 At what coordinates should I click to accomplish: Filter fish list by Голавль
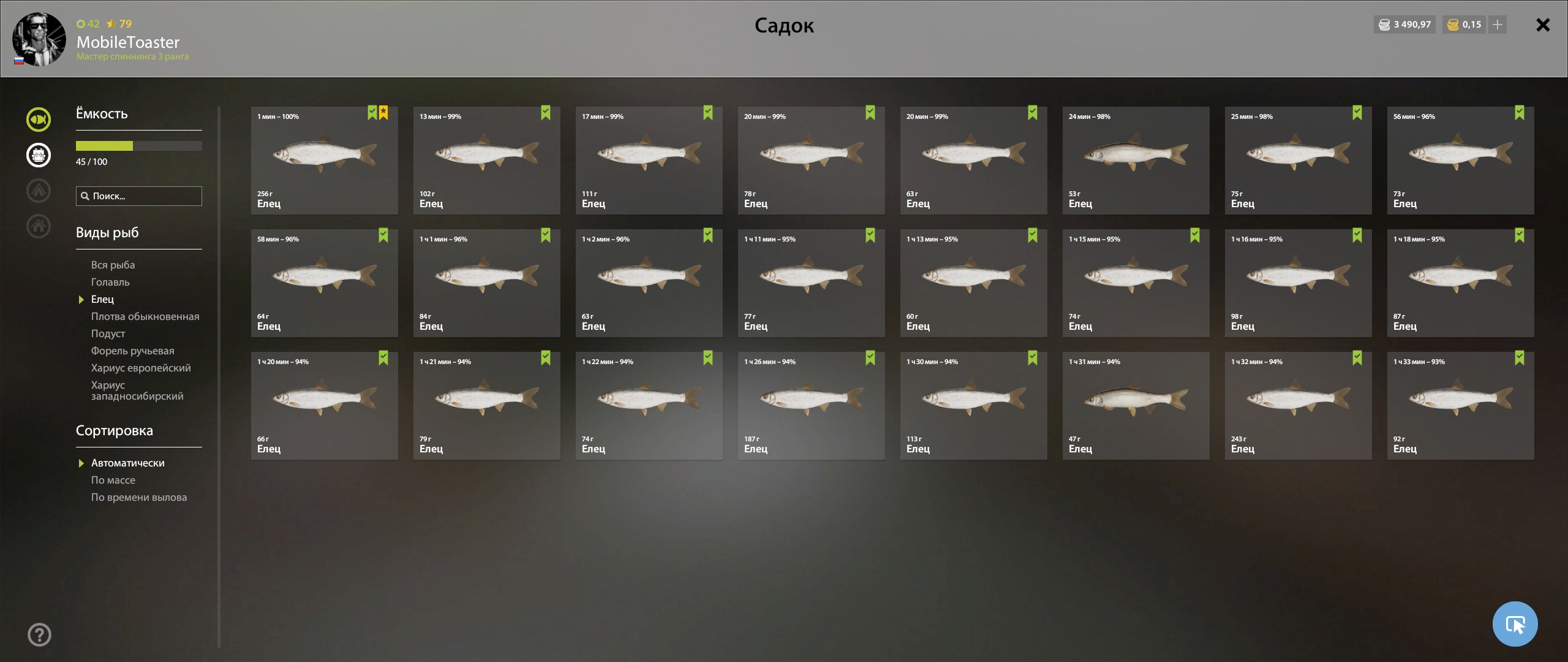[110, 282]
